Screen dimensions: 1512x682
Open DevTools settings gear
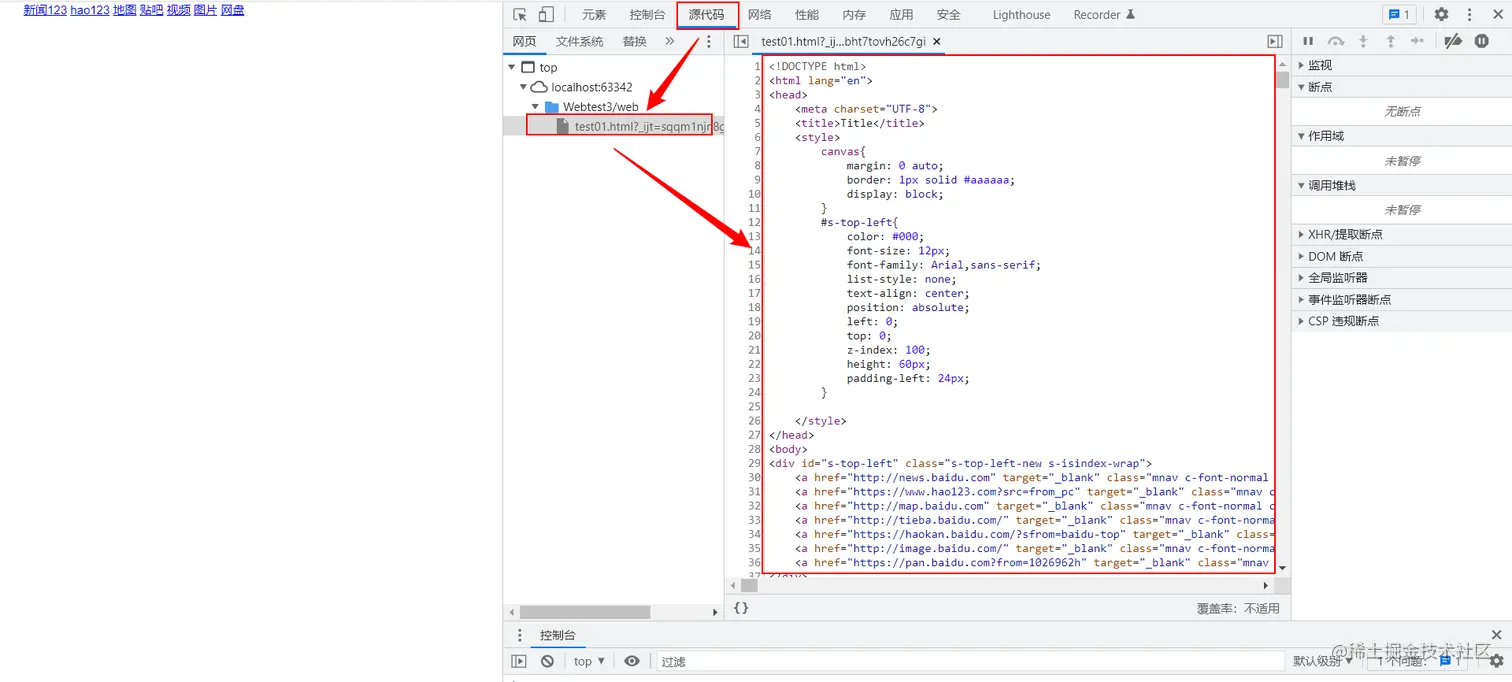(x=1441, y=15)
